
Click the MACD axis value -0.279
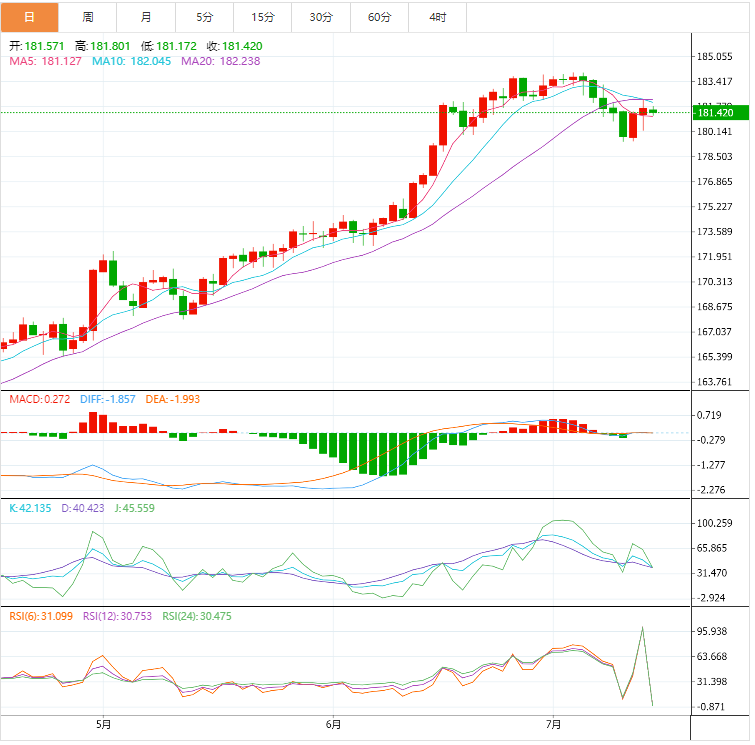[711, 441]
